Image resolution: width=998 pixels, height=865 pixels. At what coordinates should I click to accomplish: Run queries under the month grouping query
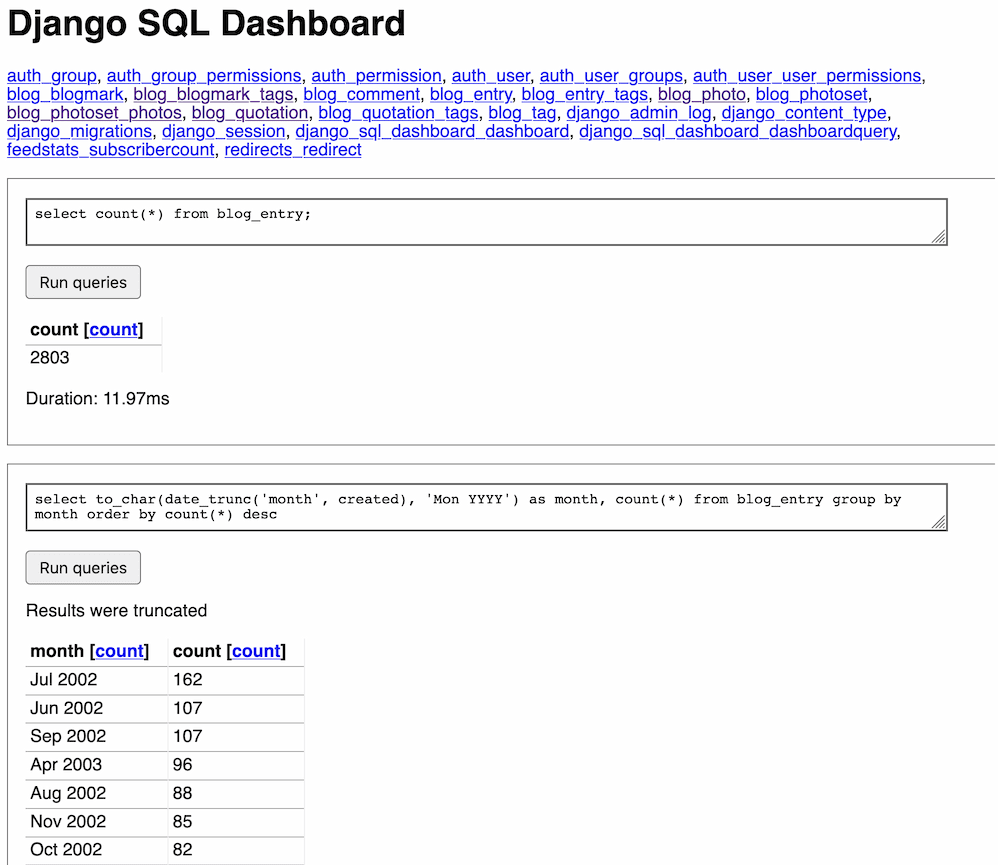click(x=83, y=568)
